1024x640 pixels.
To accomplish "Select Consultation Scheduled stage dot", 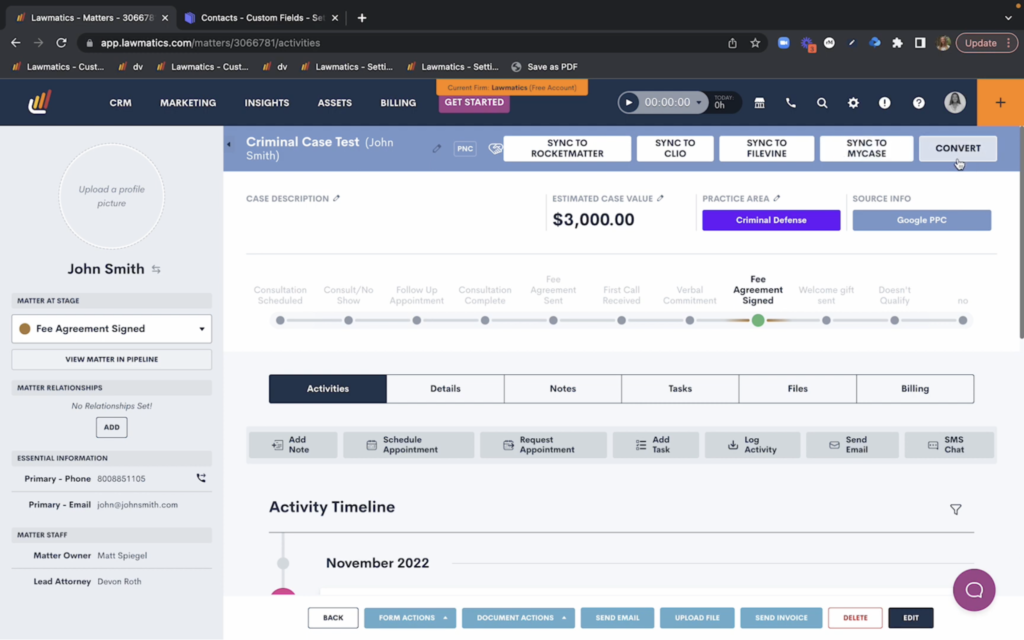I will [x=280, y=321].
